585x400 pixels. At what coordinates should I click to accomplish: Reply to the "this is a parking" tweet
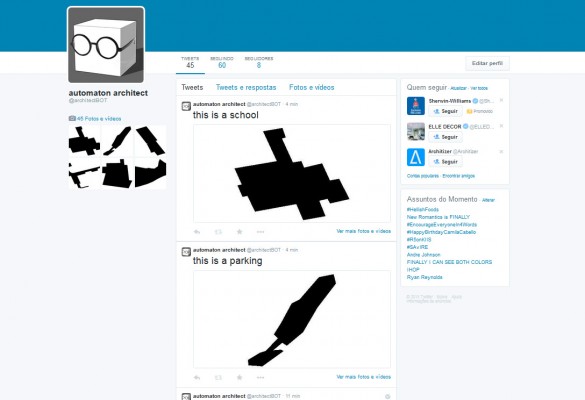point(197,378)
